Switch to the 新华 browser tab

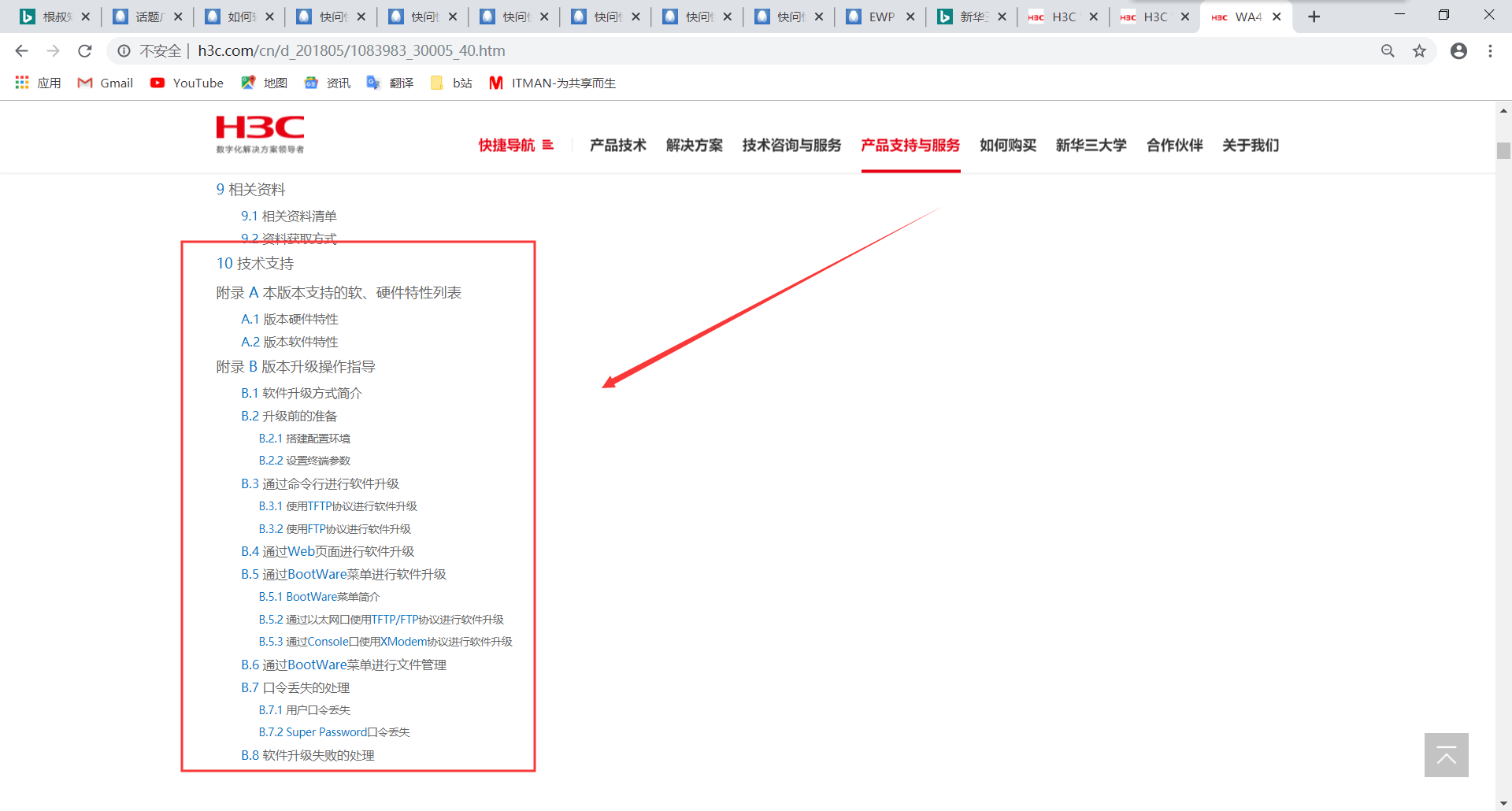pyautogui.click(x=973, y=17)
